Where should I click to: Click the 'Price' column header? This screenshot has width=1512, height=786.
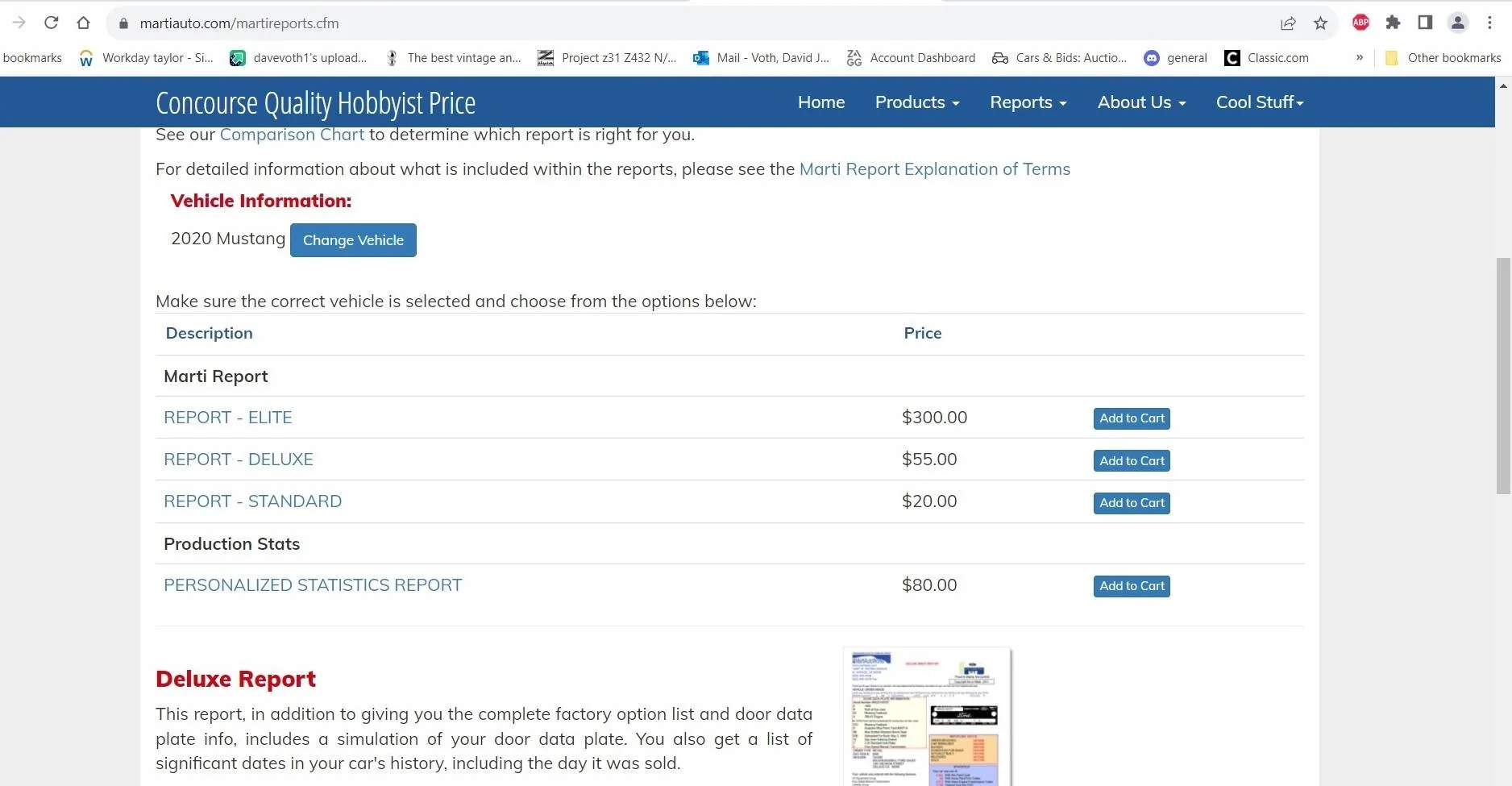pos(923,333)
